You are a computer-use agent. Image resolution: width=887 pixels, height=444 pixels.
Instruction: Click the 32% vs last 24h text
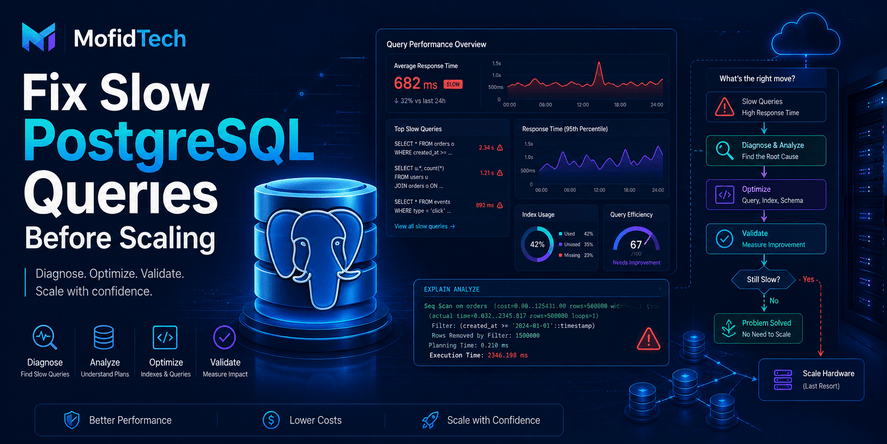click(420, 101)
